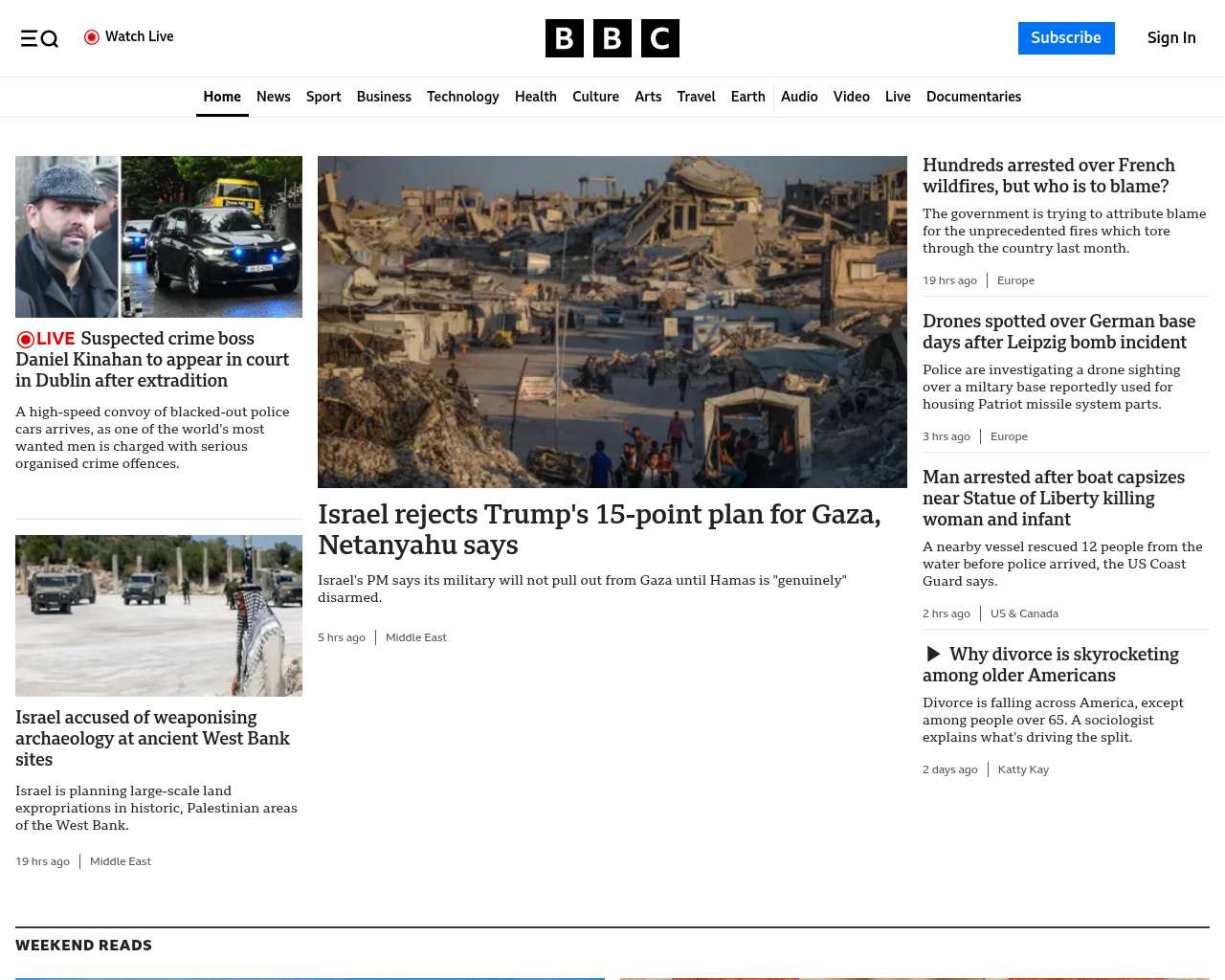
Task: Click the "2 hrs ago" timestamp
Action: [947, 613]
